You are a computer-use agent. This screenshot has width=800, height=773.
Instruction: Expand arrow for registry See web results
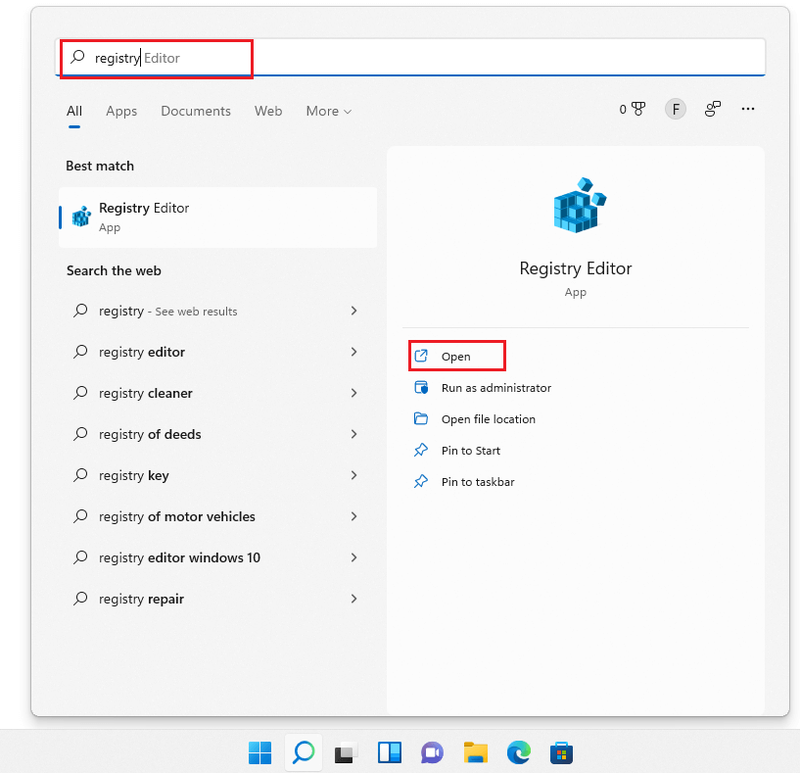pyautogui.click(x=354, y=311)
